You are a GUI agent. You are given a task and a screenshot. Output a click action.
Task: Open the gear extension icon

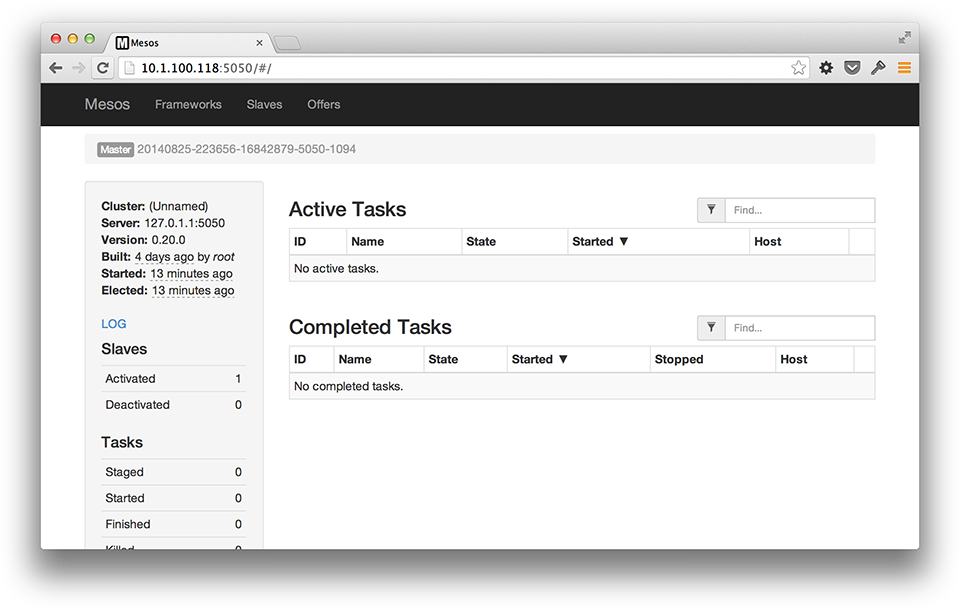(x=826, y=68)
